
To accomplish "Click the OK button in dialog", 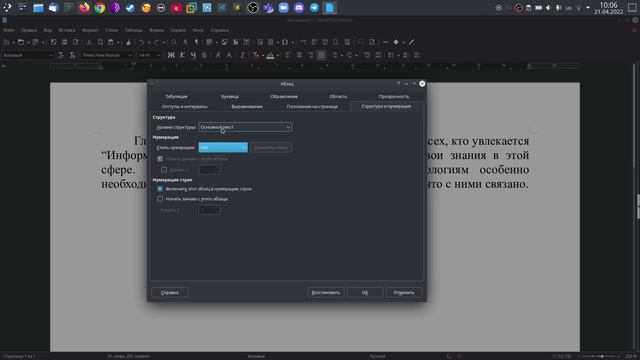I will (x=365, y=293).
